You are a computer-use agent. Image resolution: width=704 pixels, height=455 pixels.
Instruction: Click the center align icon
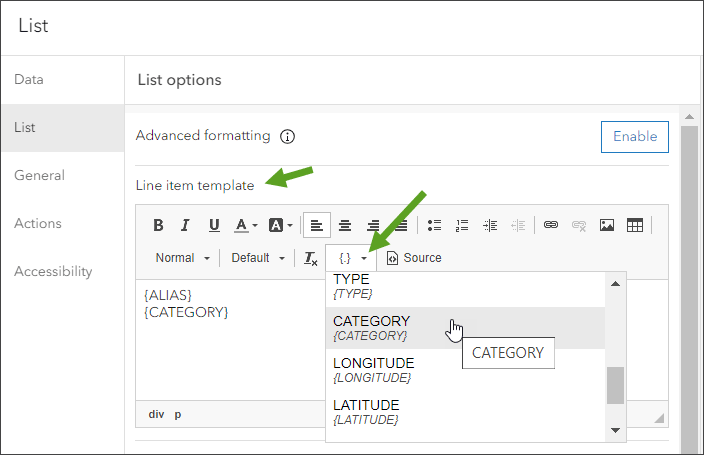click(x=345, y=225)
